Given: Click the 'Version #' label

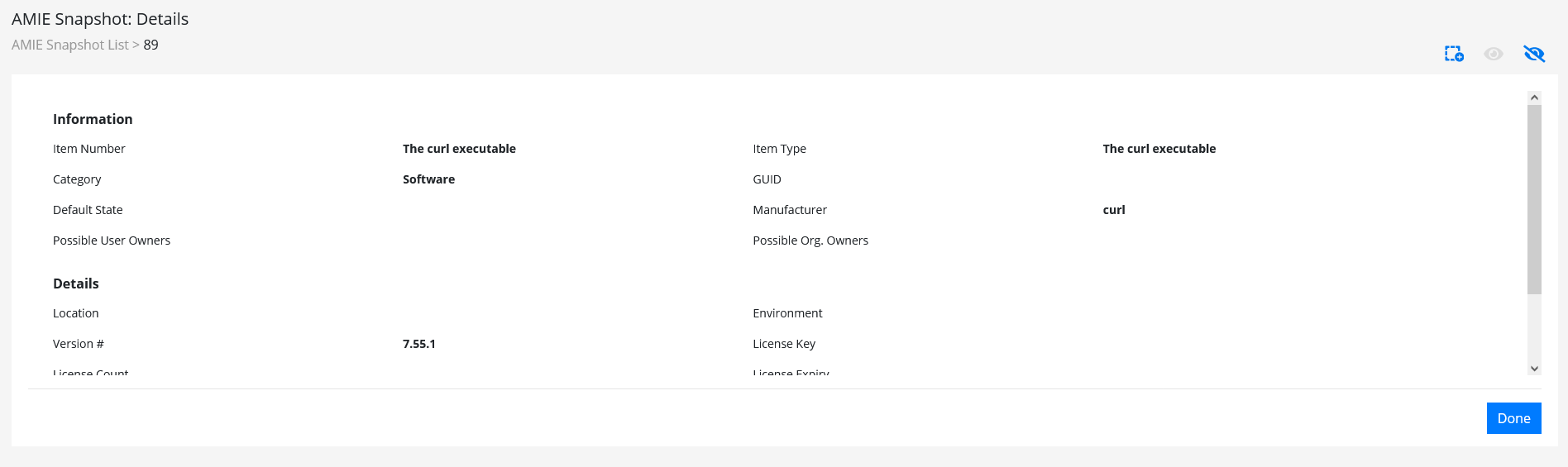Looking at the screenshot, I should 79,344.
